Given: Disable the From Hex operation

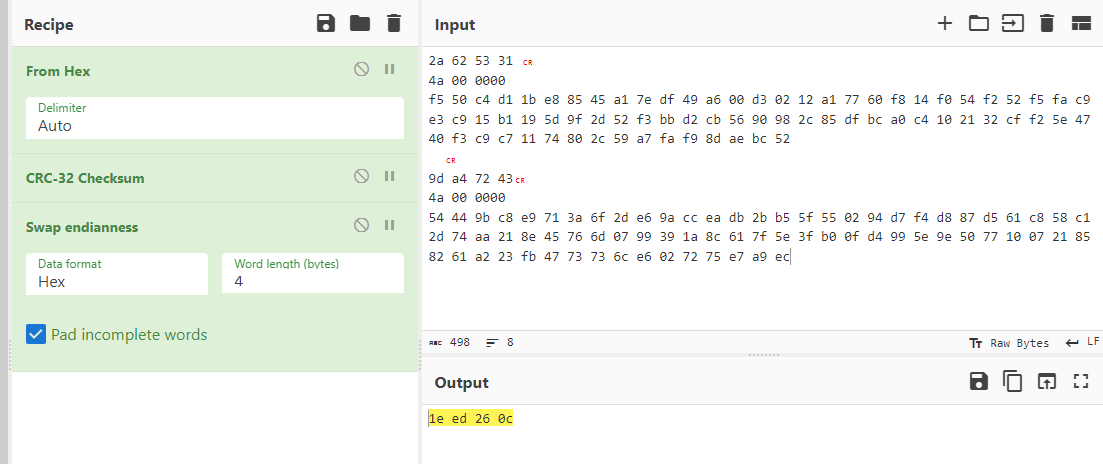Looking at the screenshot, I should click(361, 70).
